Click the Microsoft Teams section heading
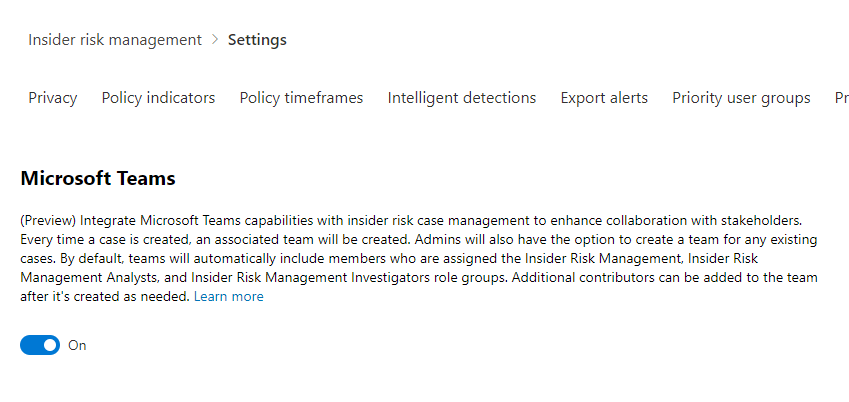The height and width of the screenshot is (402, 849). coord(98,178)
